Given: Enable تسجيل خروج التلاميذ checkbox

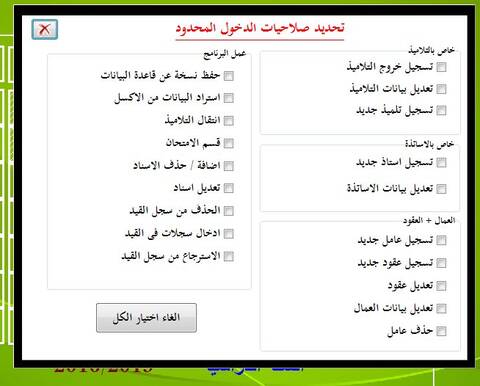Looking at the screenshot, I should pos(441,67).
